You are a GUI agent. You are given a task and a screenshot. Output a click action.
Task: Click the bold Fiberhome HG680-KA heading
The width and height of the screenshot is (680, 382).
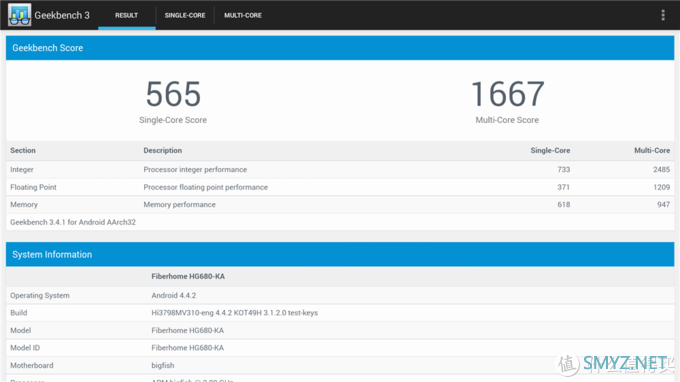(x=188, y=276)
